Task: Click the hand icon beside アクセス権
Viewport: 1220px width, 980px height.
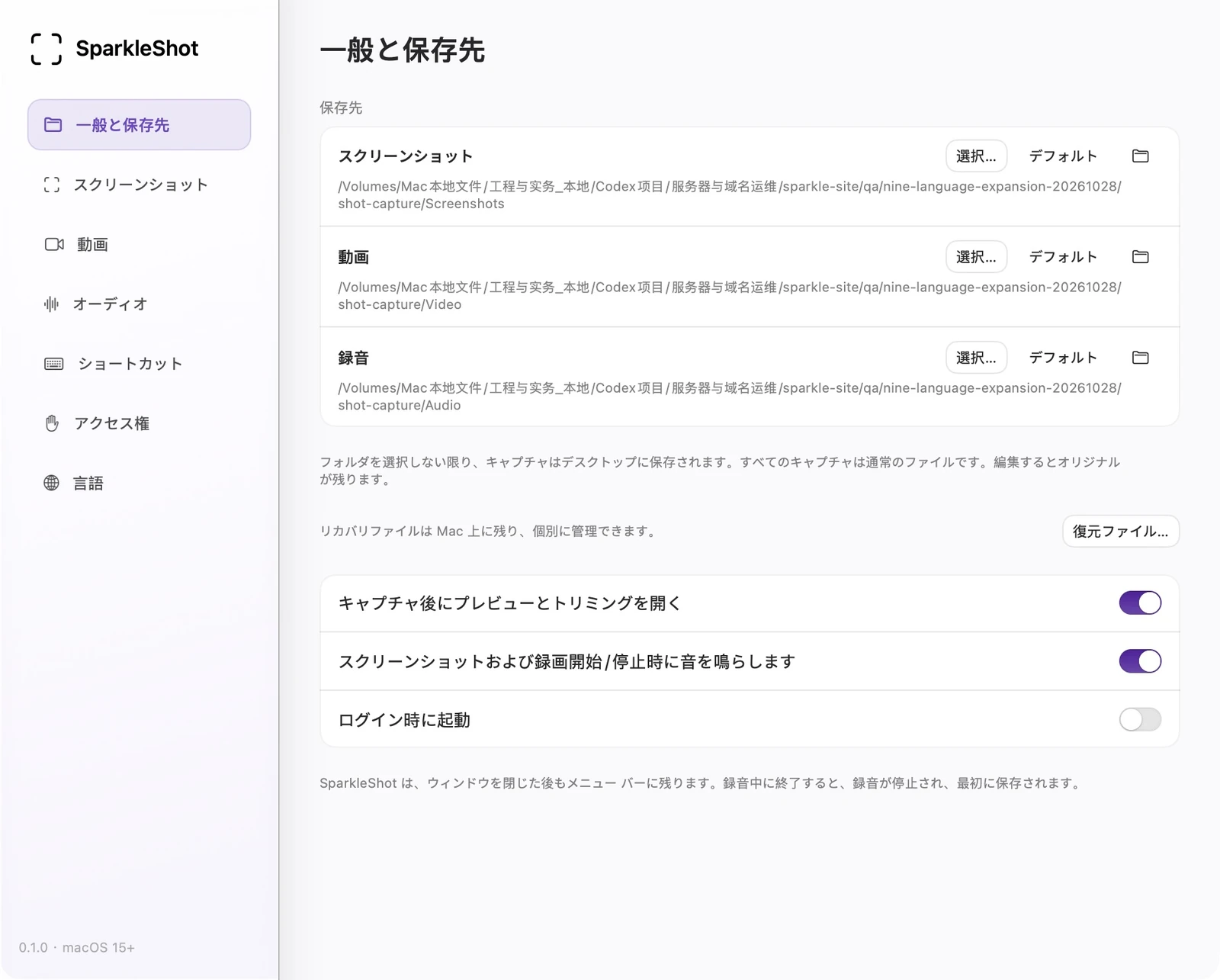Action: point(52,423)
